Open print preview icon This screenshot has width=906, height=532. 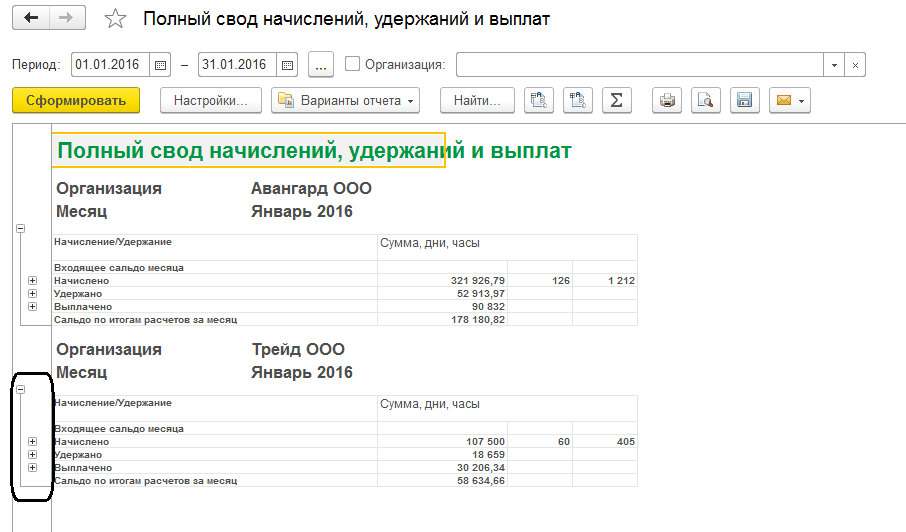(706, 100)
